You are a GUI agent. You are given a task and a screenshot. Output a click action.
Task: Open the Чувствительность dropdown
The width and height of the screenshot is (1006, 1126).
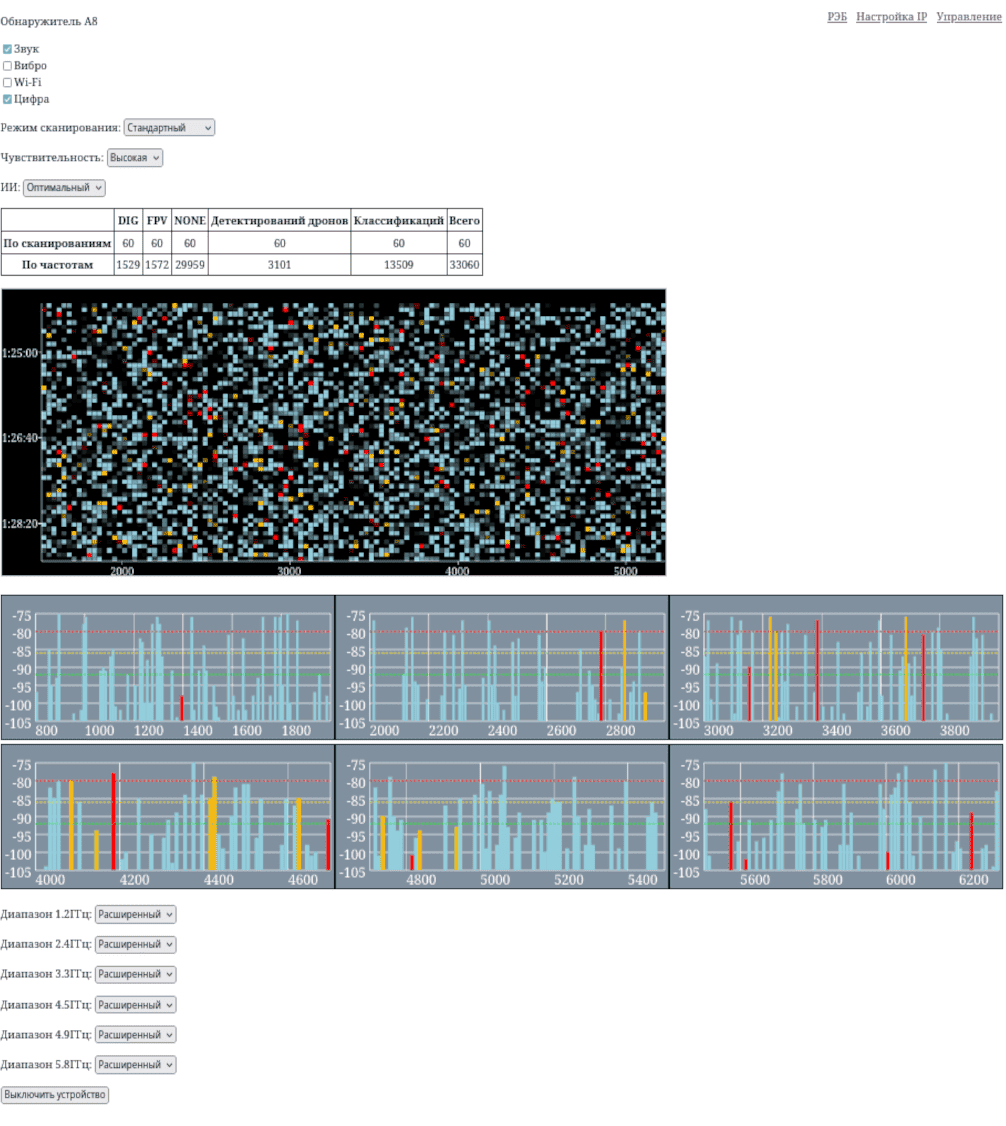(134, 158)
